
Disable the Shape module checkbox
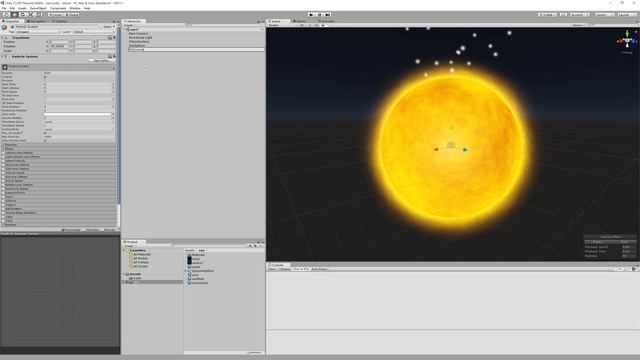(x=4, y=149)
